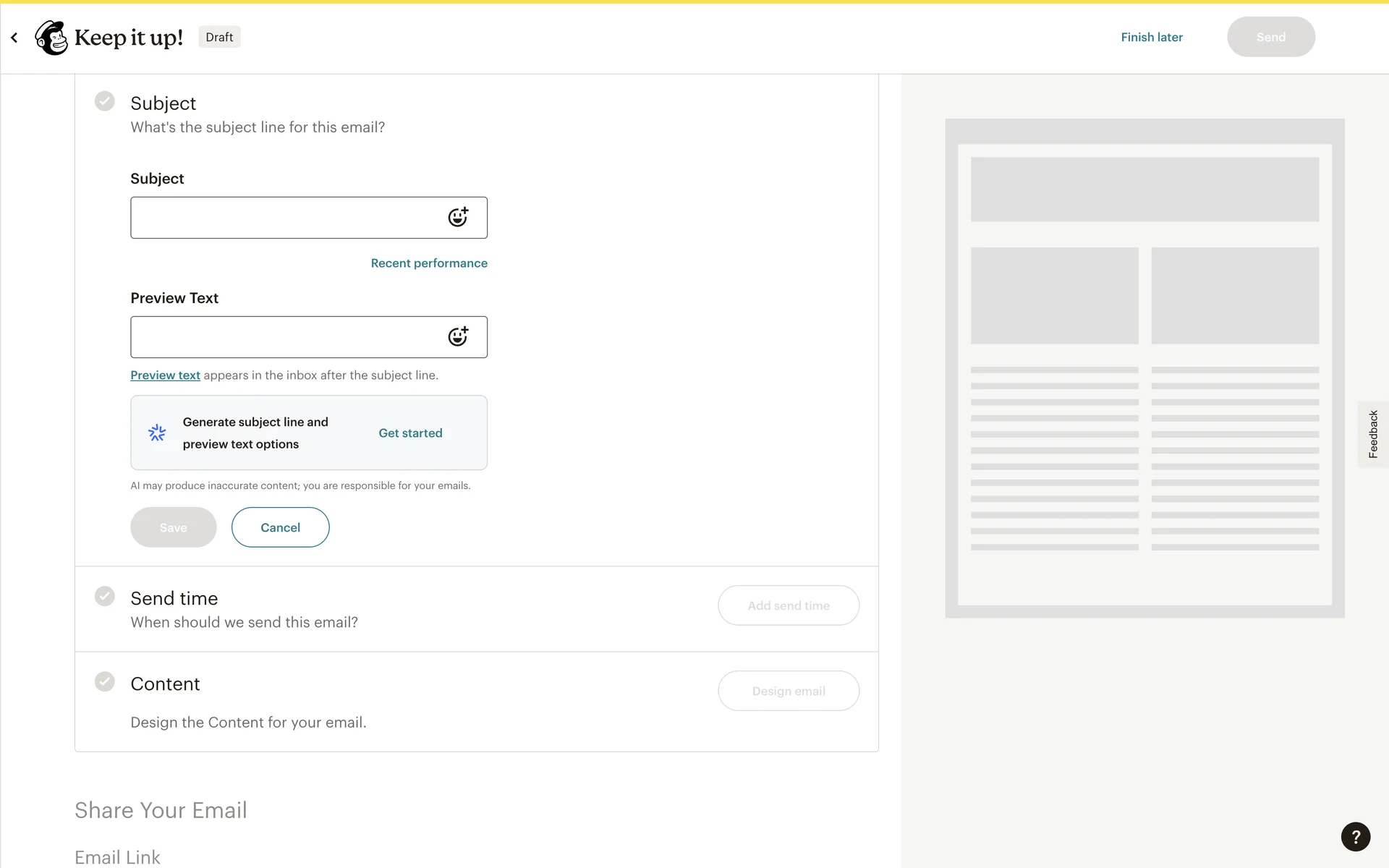This screenshot has width=1389, height=868.
Task: Click the Mailchimp Freddie logo
Action: 51,38
